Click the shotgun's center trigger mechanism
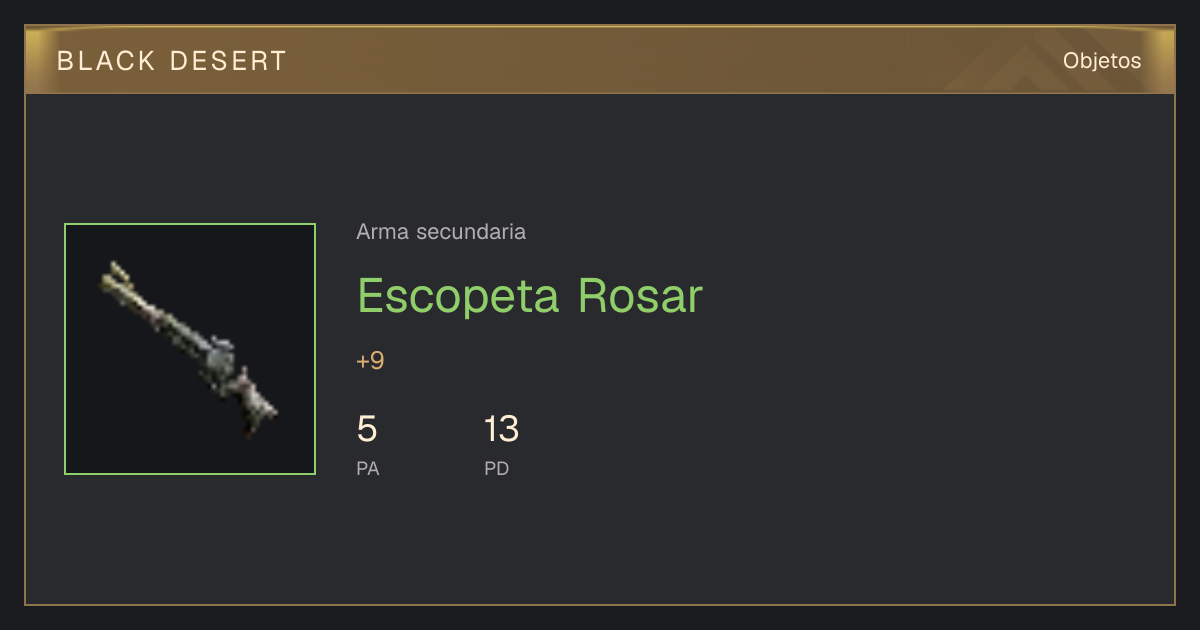 click(220, 360)
